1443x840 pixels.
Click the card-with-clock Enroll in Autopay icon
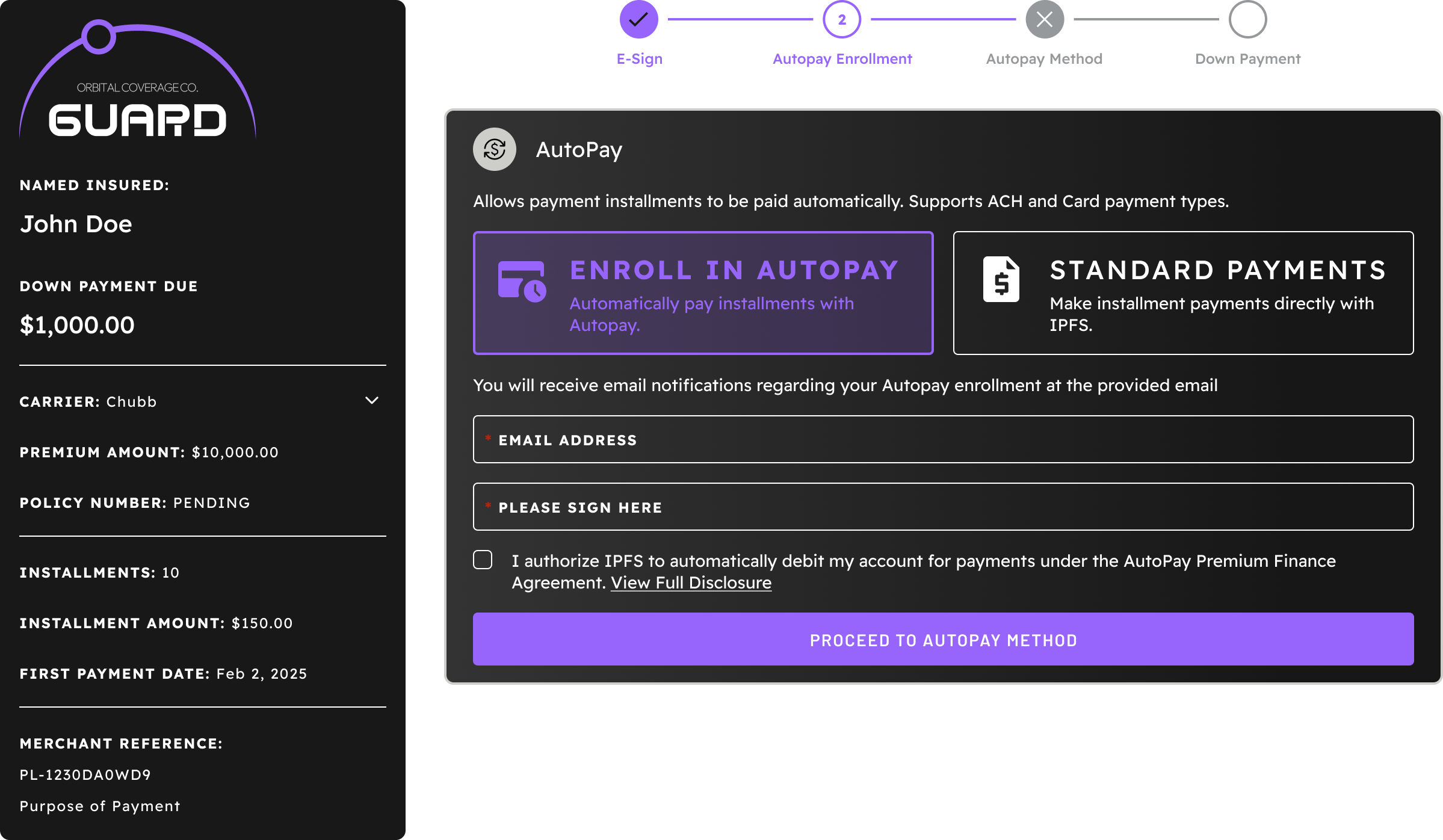click(x=522, y=281)
